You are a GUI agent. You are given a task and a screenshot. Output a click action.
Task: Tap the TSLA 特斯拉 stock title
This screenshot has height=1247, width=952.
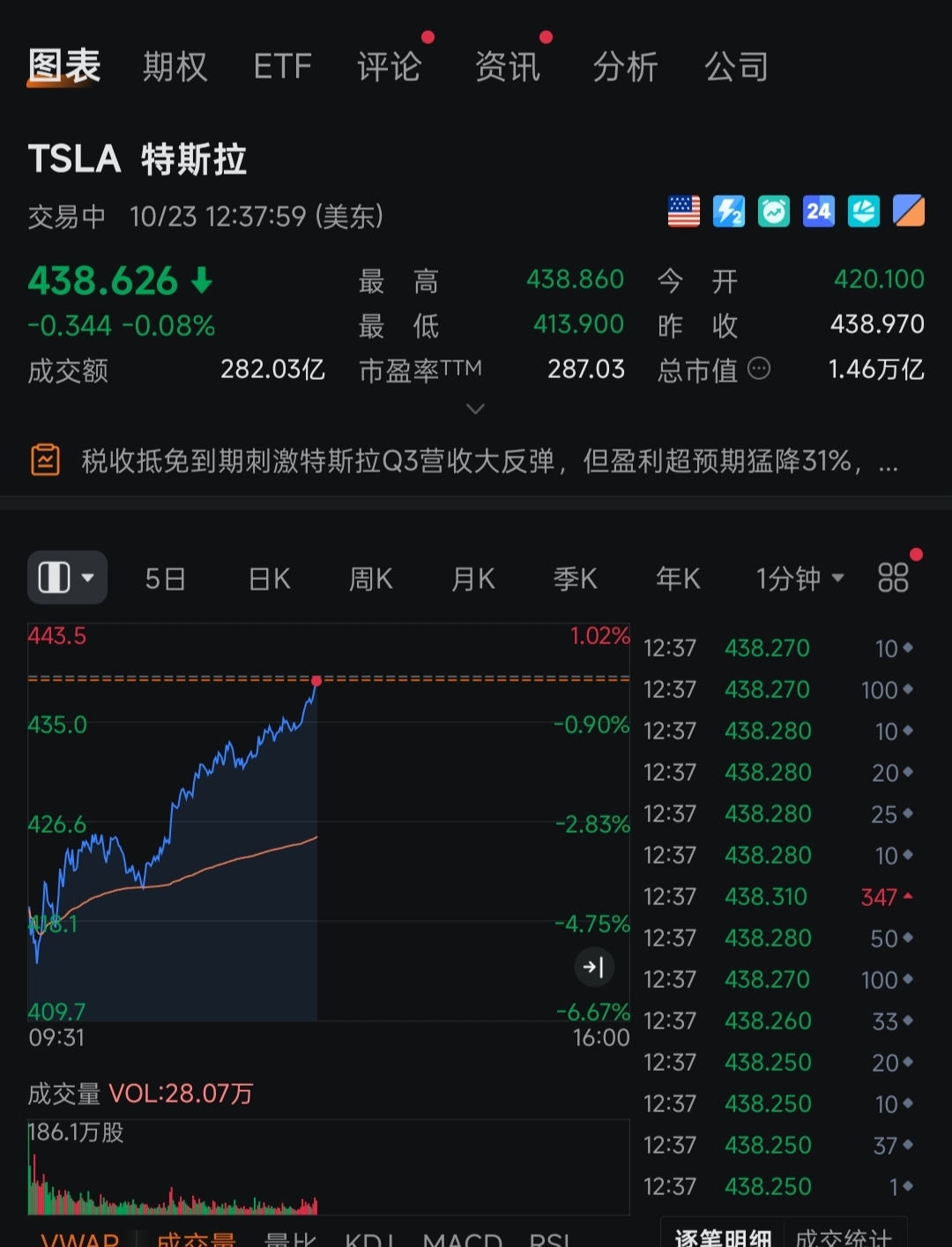pos(138,160)
